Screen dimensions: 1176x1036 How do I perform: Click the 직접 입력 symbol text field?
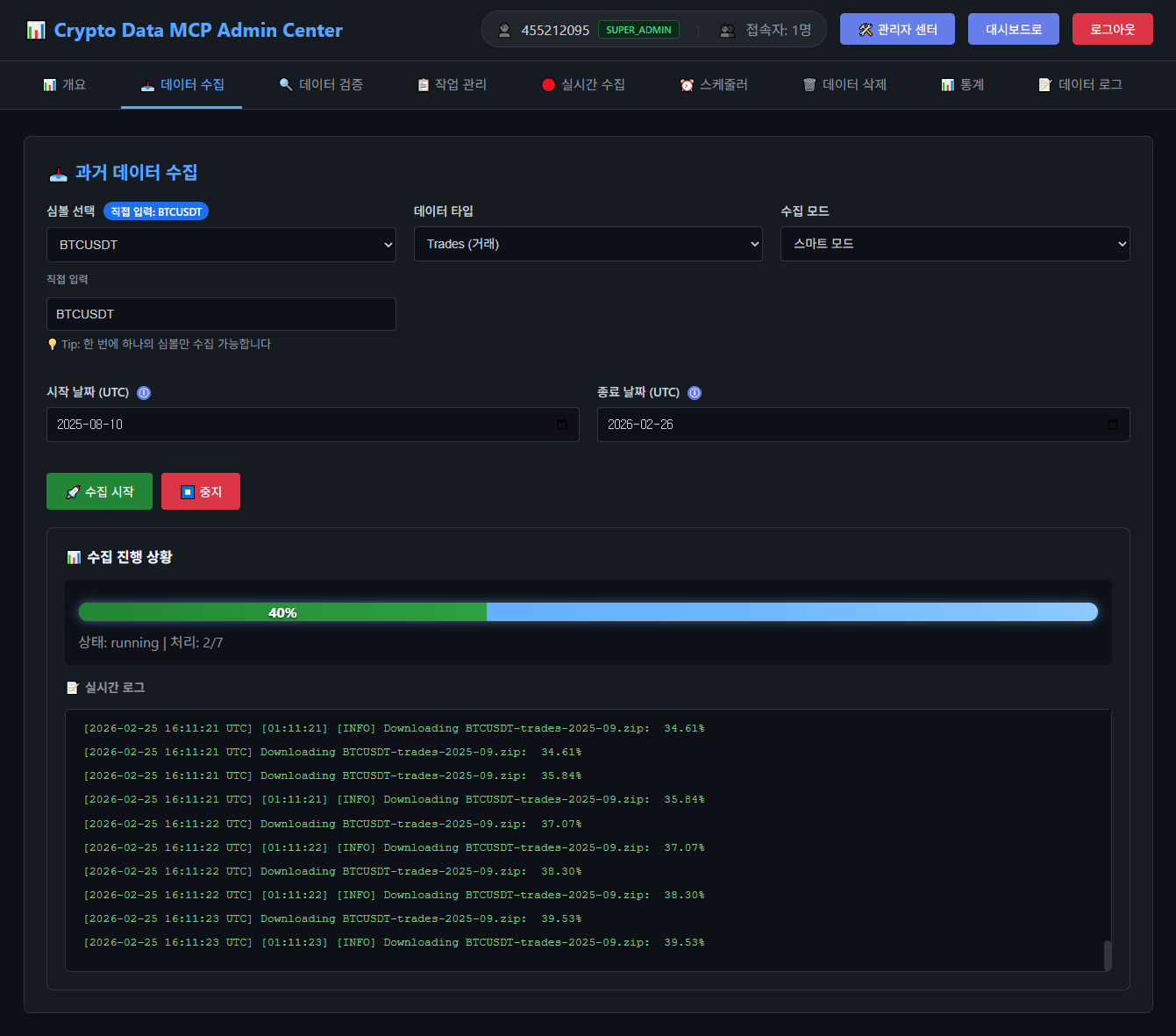(x=221, y=314)
